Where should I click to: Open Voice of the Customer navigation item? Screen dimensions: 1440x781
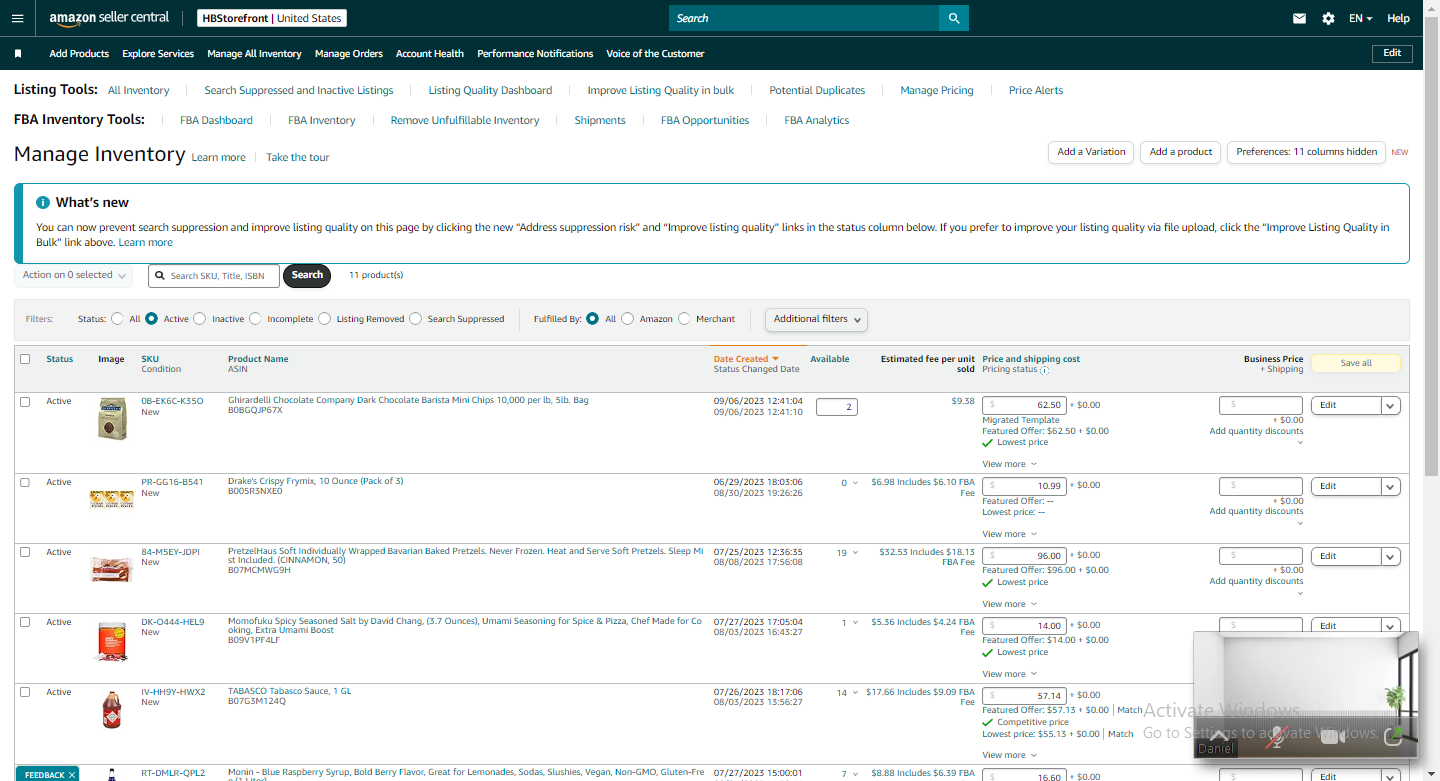[655, 54]
